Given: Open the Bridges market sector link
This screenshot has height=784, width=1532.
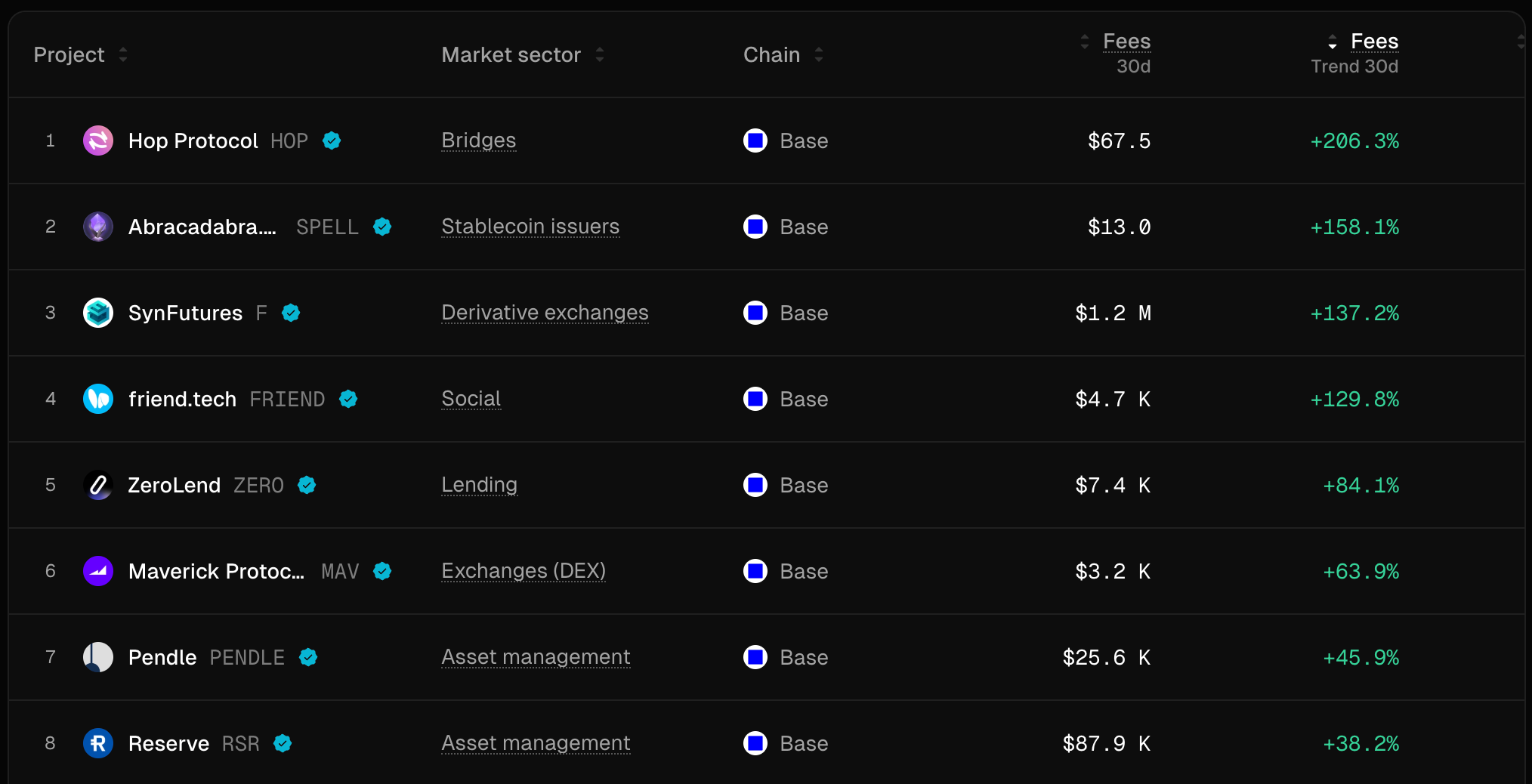Looking at the screenshot, I should [x=478, y=140].
